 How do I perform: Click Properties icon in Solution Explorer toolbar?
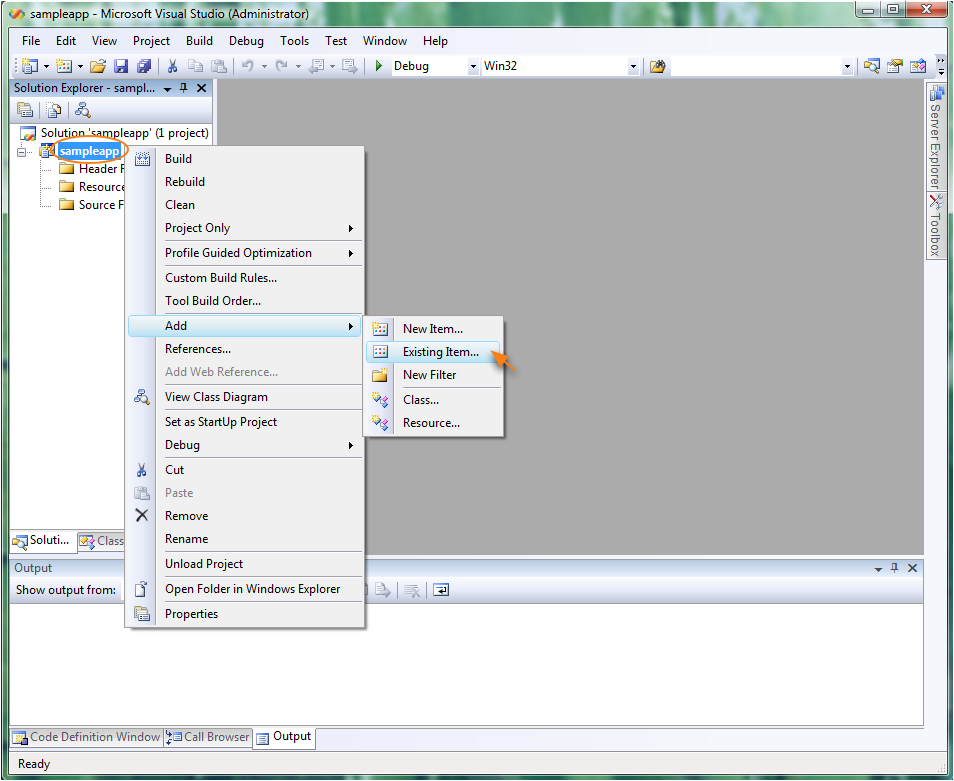(x=25, y=110)
